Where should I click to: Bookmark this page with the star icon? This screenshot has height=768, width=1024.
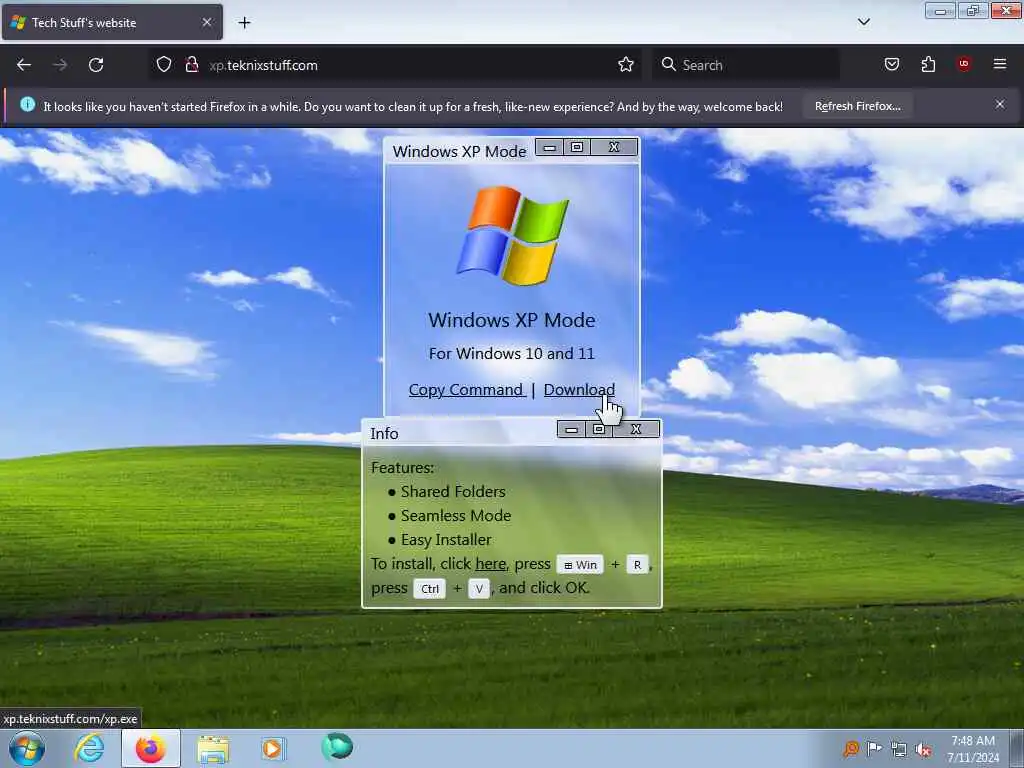pos(626,64)
